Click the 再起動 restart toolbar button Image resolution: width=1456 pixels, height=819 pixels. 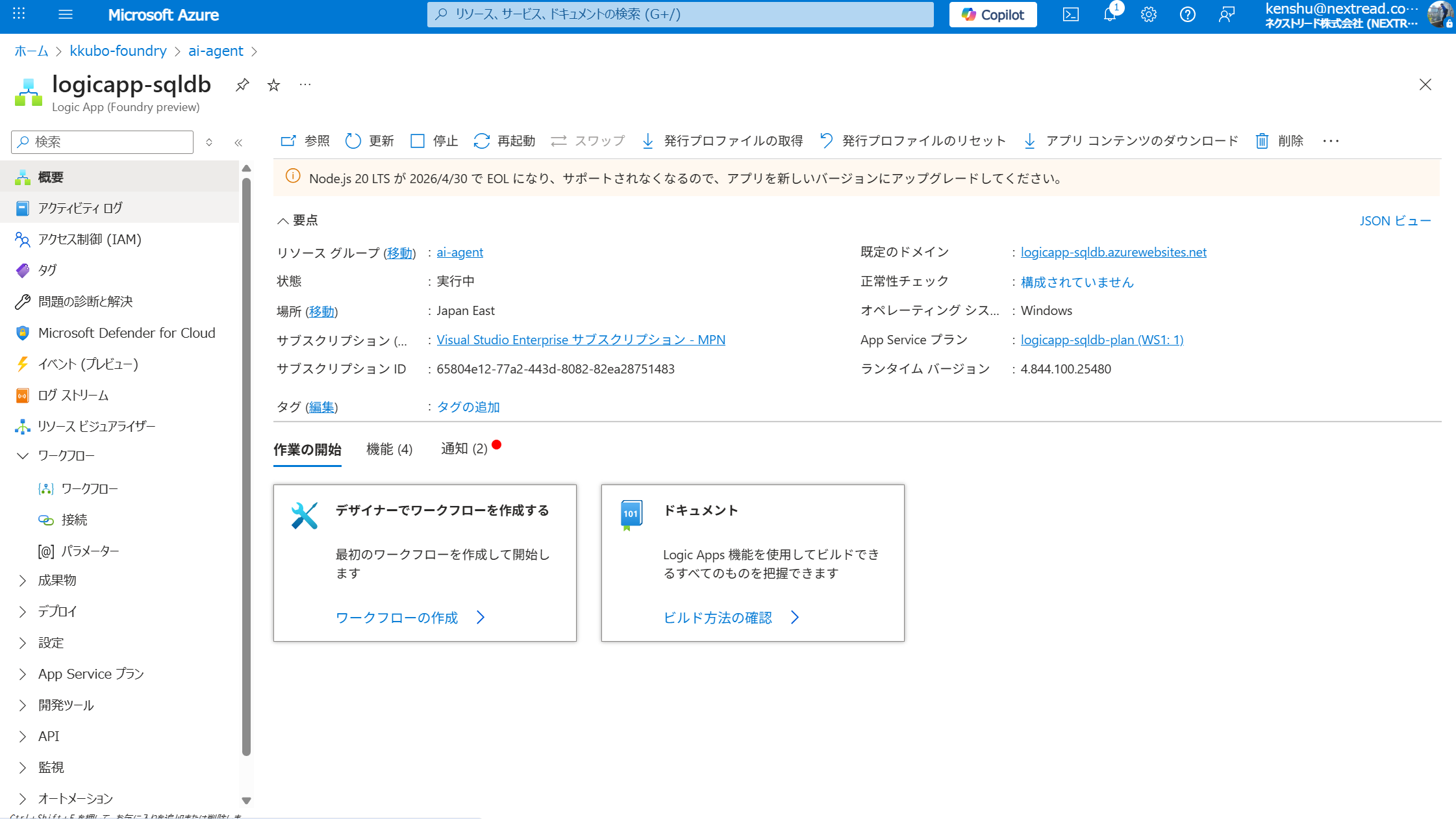[x=505, y=141]
